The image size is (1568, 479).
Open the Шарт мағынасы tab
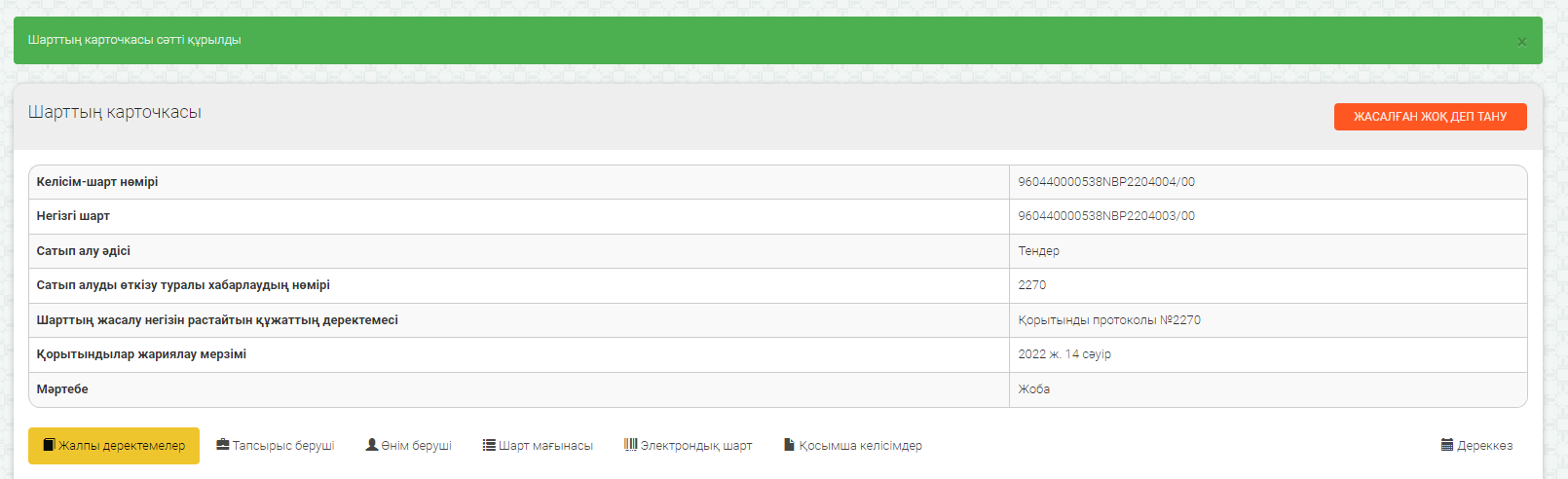546,446
